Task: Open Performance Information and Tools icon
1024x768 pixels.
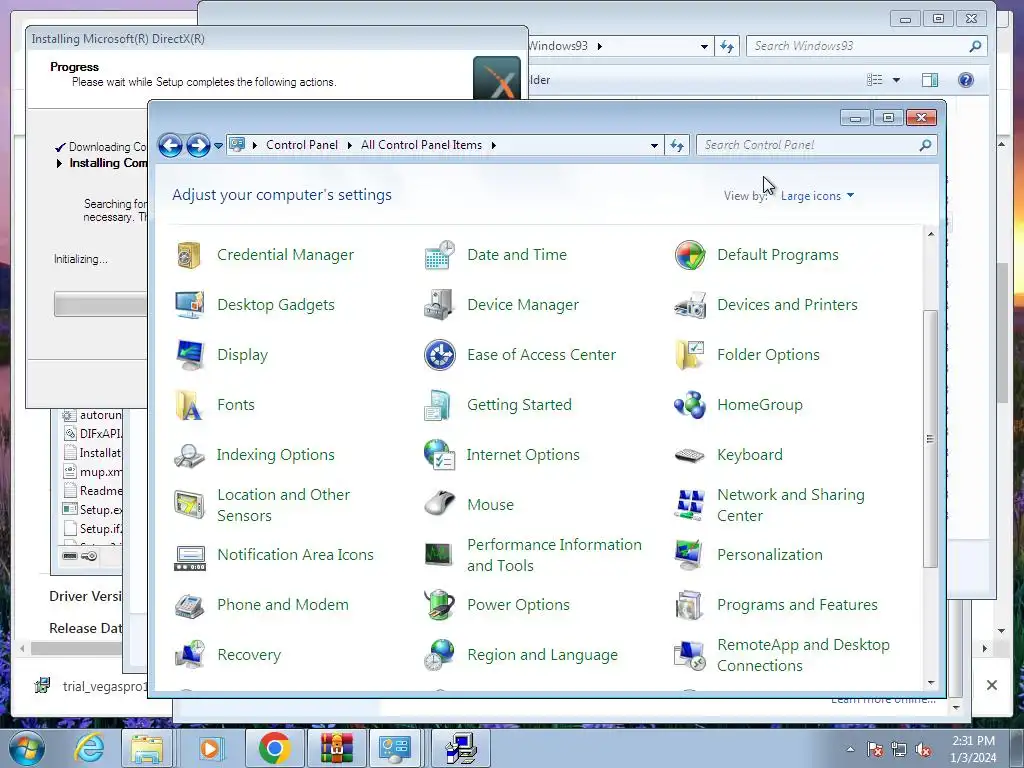Action: pyautogui.click(x=440, y=555)
